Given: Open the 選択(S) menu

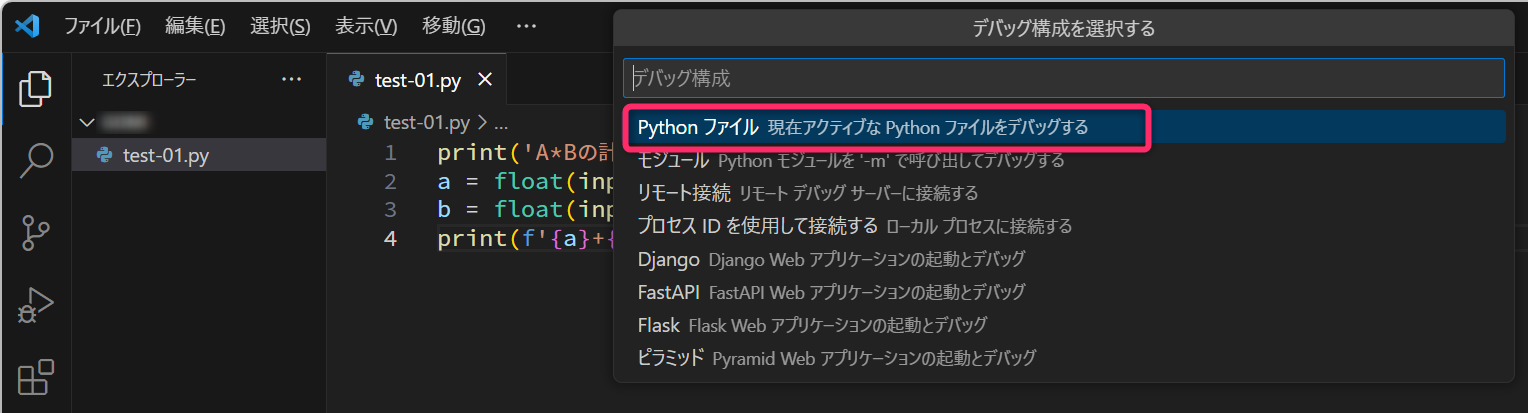Looking at the screenshot, I should 280,26.
